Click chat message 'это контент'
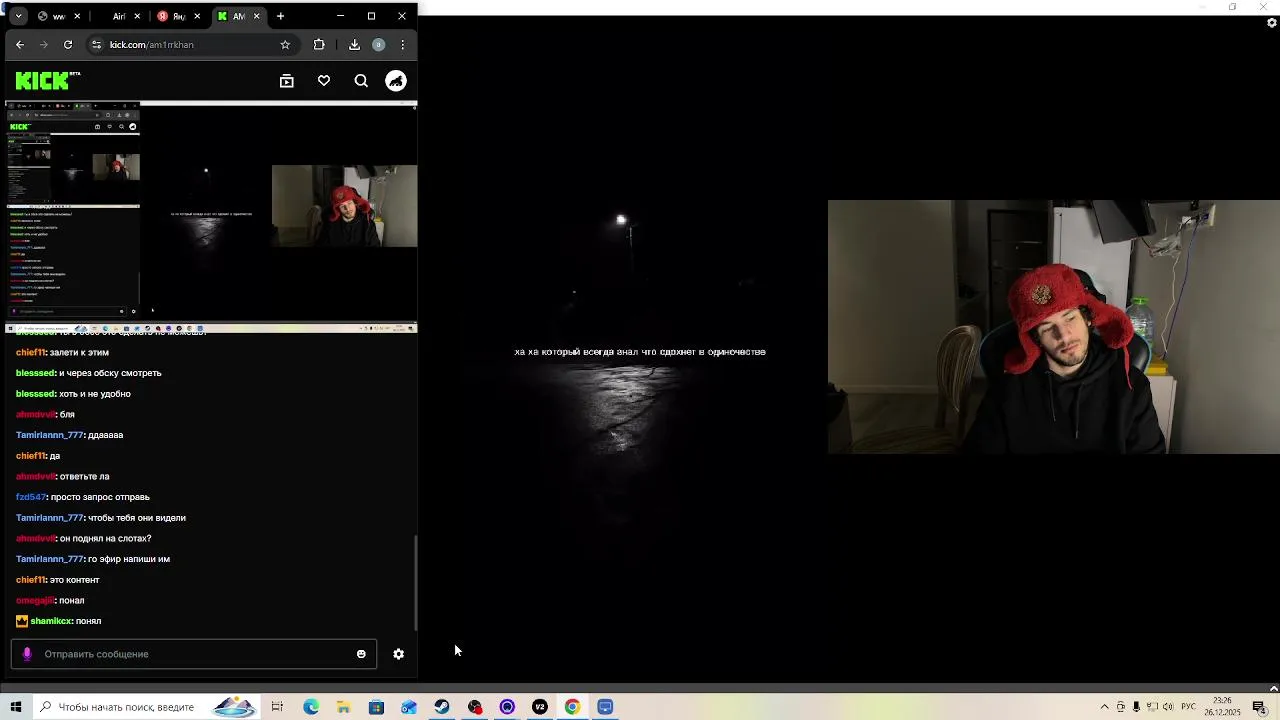Image resolution: width=1280 pixels, height=720 pixels. point(75,580)
